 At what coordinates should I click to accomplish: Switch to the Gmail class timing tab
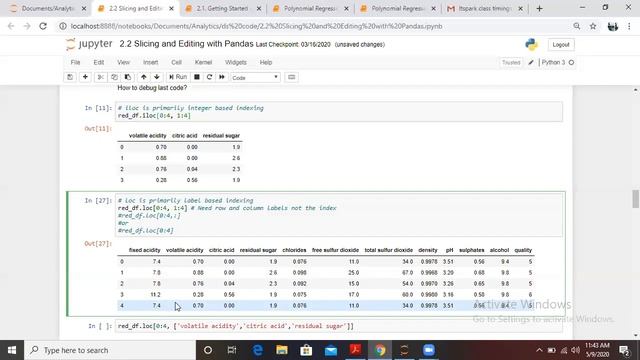485,8
